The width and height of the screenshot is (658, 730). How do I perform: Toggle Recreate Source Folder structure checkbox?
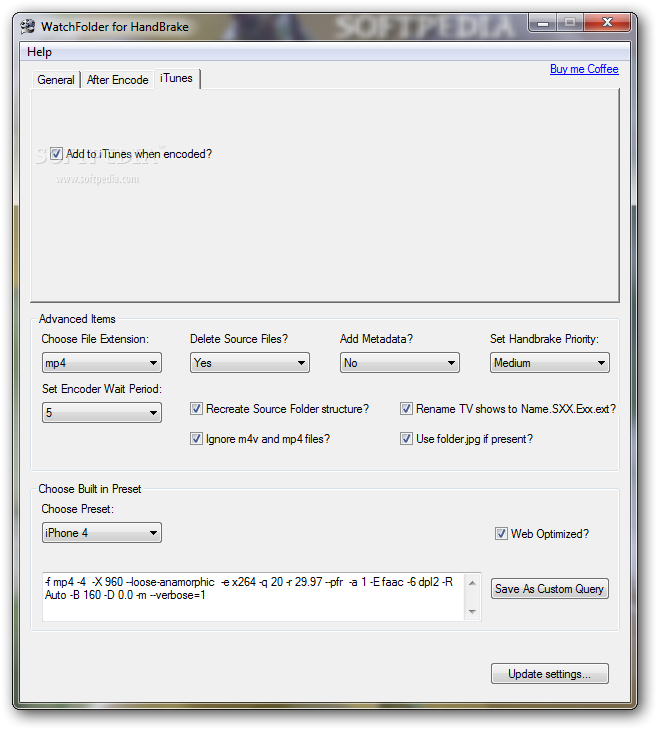coord(197,409)
